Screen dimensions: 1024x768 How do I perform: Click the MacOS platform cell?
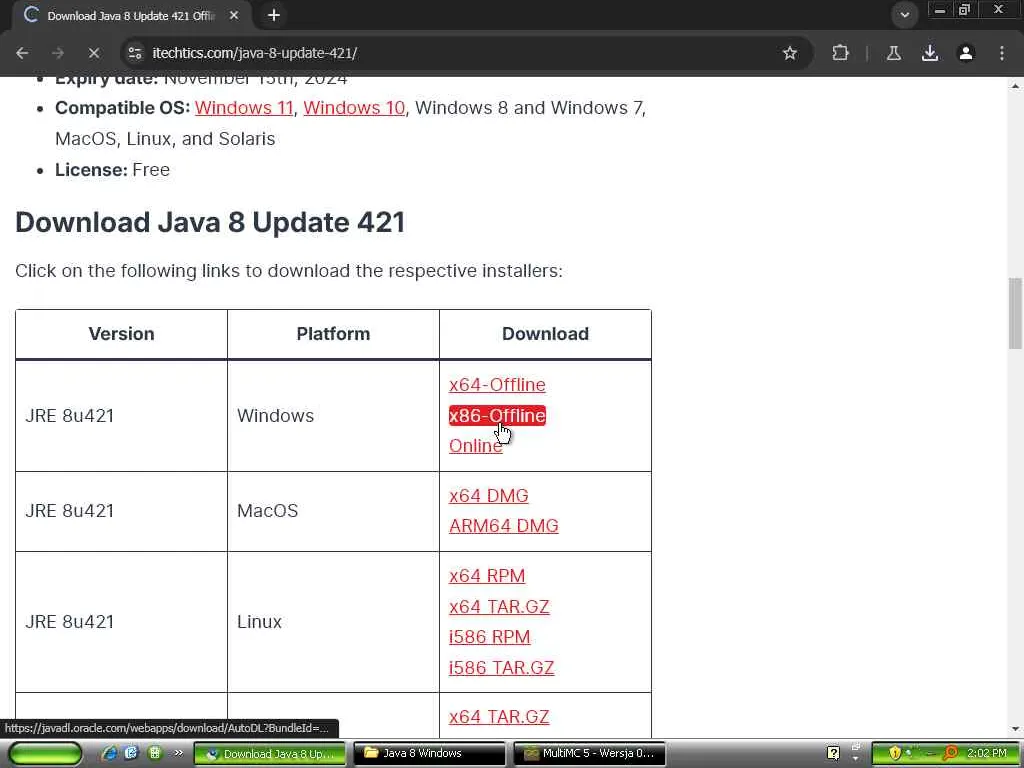[333, 511]
